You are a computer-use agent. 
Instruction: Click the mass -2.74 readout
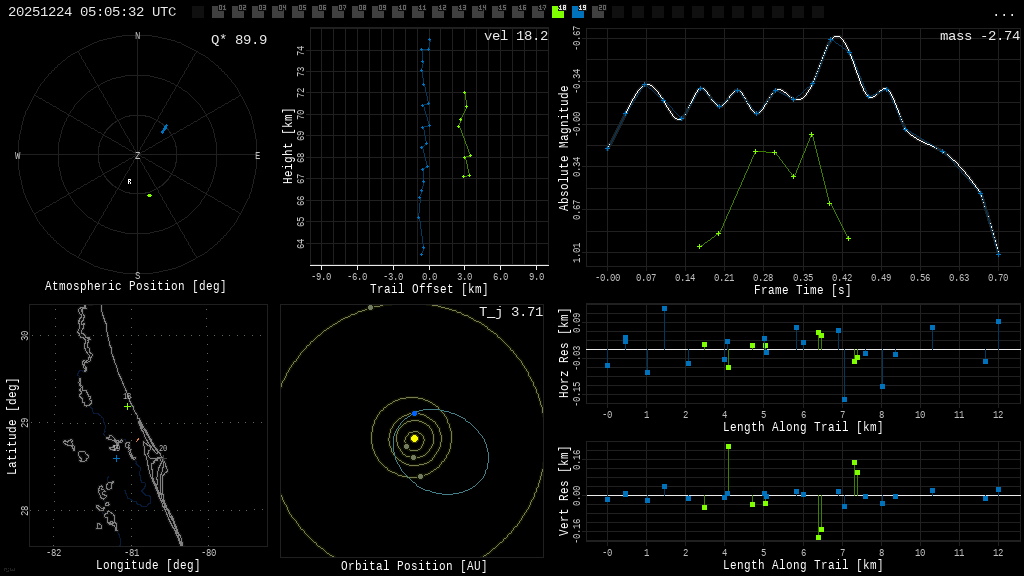(979, 36)
